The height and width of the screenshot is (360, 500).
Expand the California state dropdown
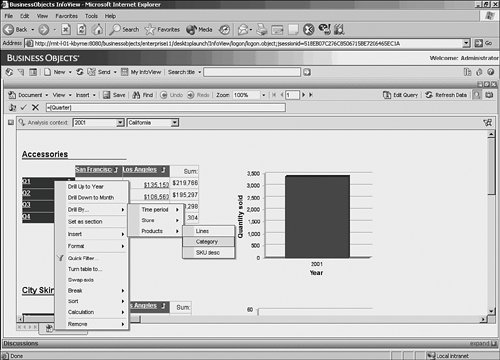[x=175, y=123]
